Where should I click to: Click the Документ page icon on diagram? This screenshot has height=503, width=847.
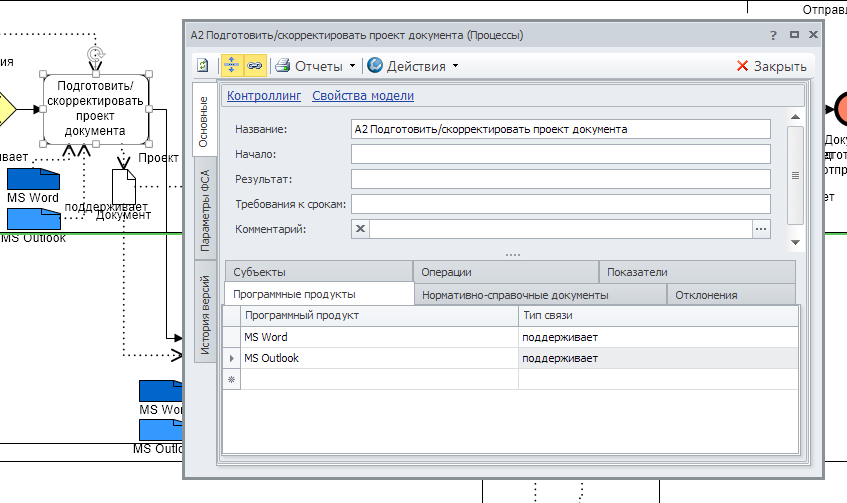pos(123,185)
